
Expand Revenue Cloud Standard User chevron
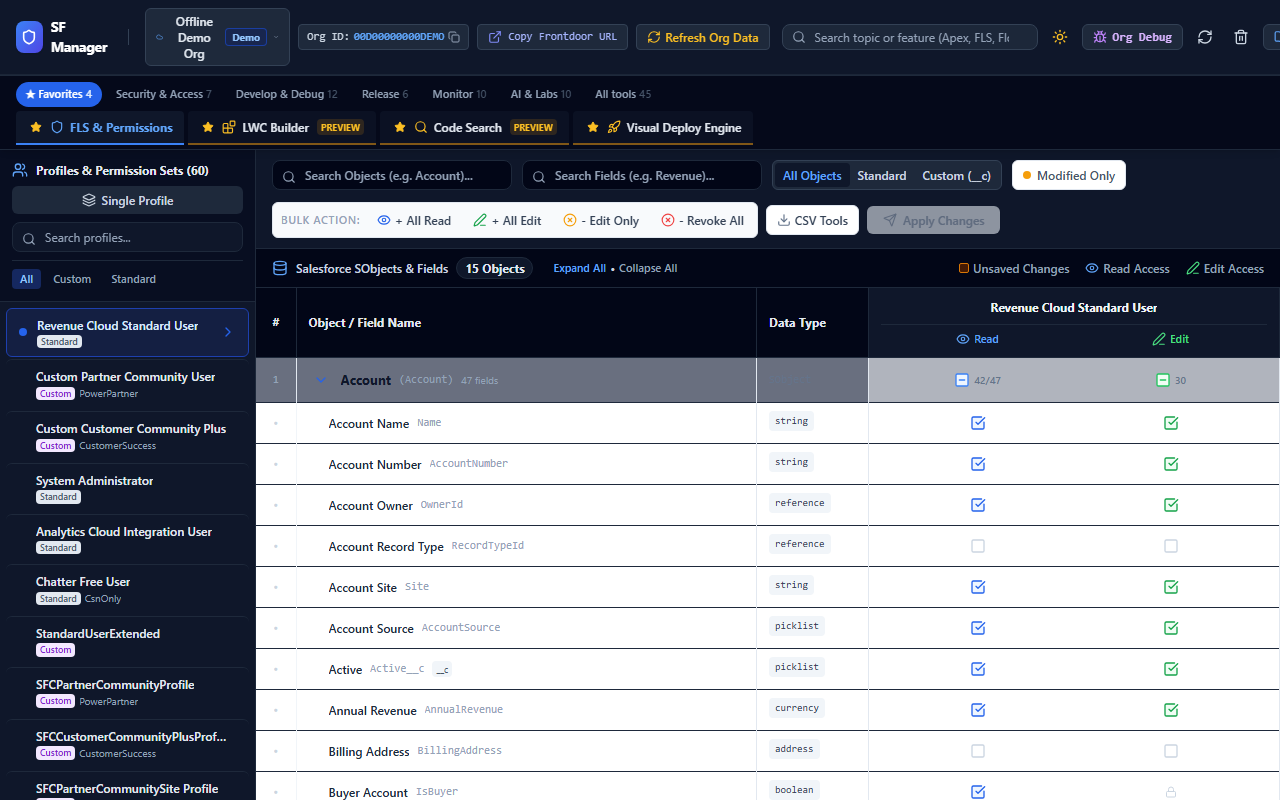click(228, 332)
